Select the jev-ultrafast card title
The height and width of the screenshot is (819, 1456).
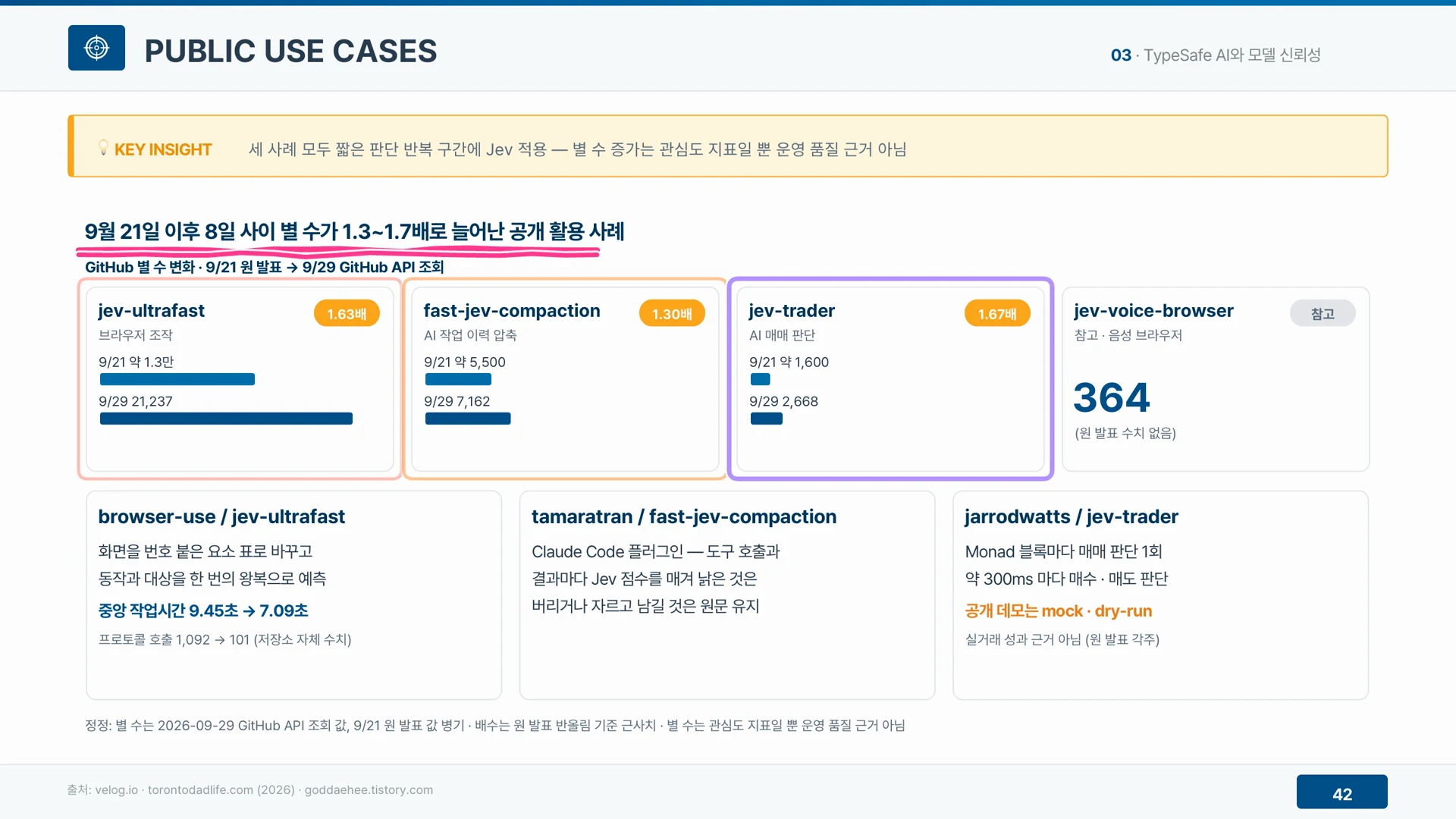point(152,311)
